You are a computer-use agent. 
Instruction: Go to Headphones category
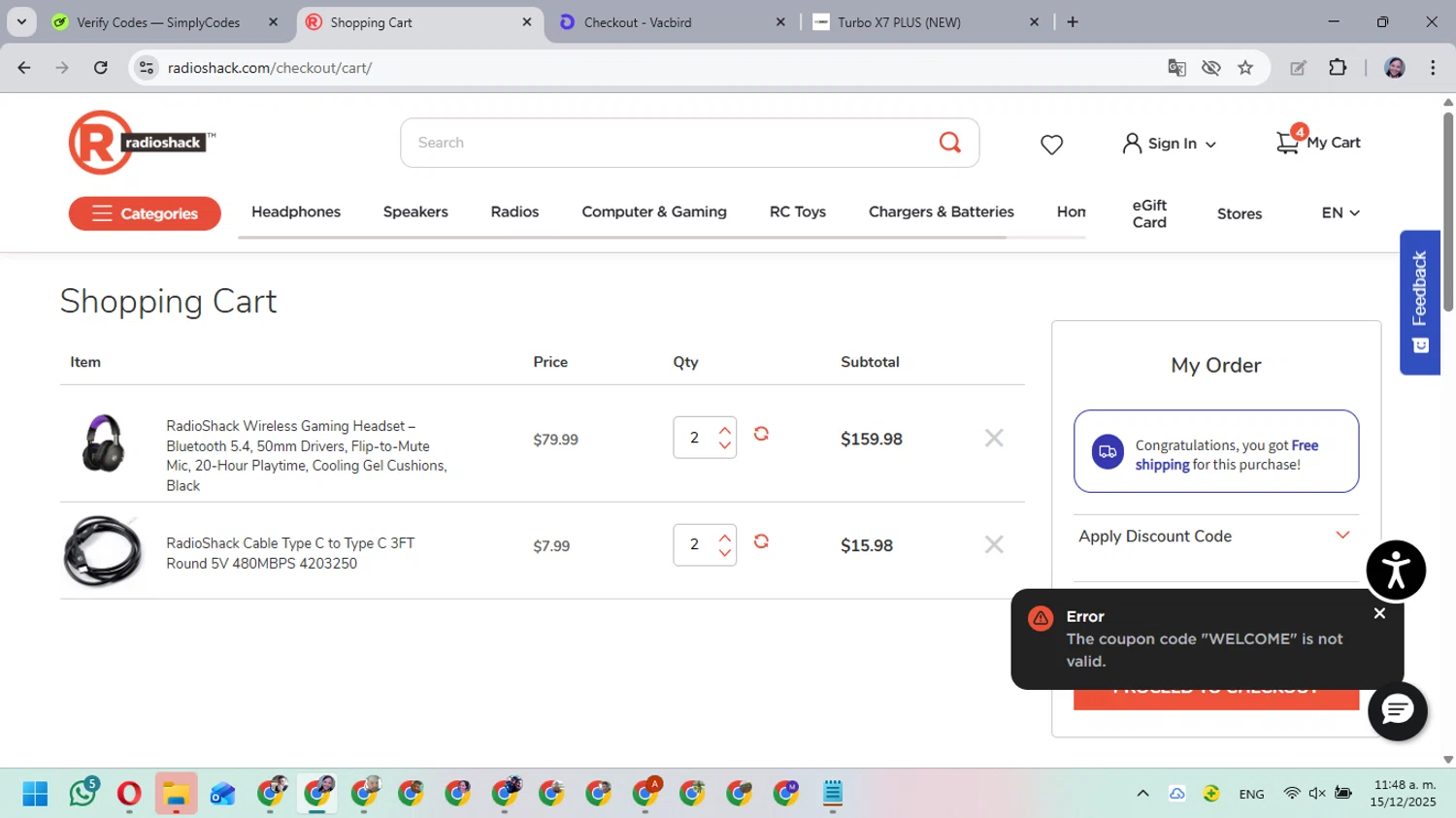coord(296,212)
